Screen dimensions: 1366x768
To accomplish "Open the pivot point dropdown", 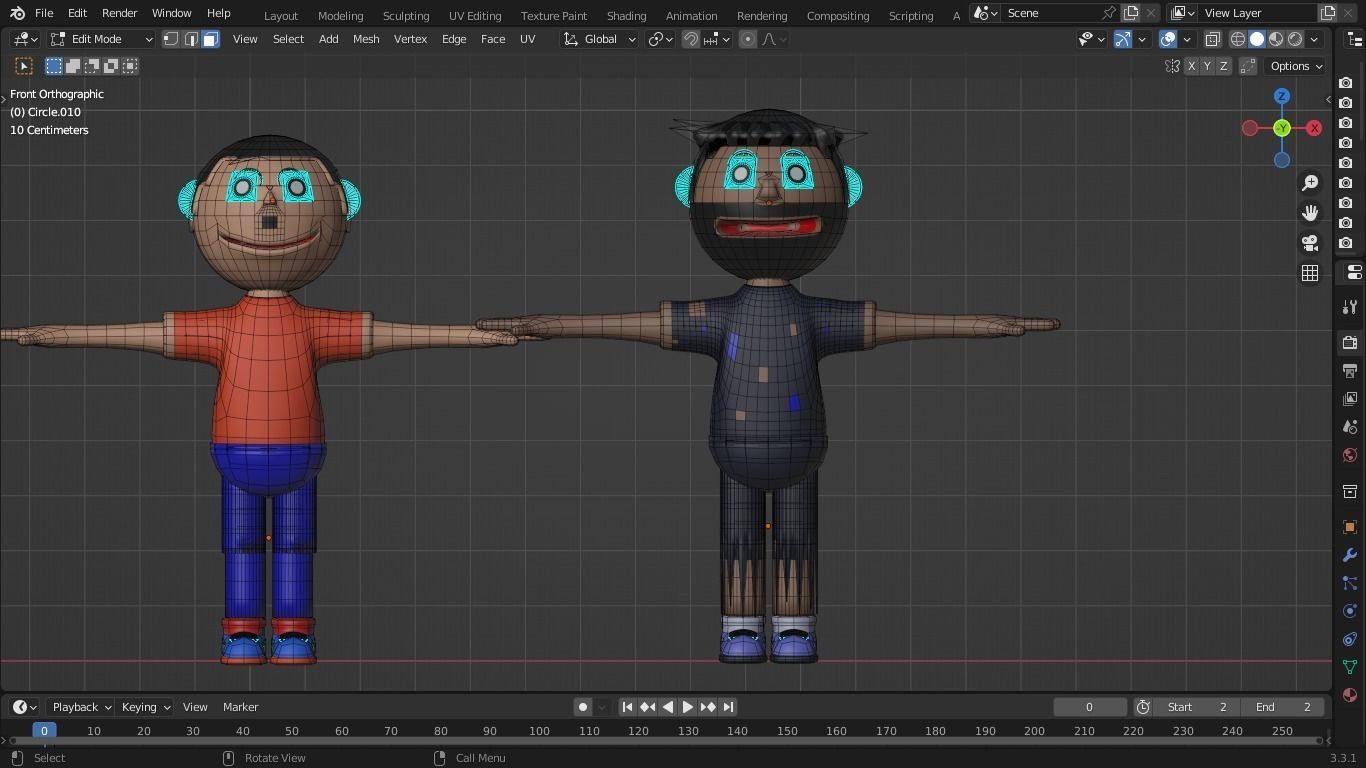I will tap(662, 39).
